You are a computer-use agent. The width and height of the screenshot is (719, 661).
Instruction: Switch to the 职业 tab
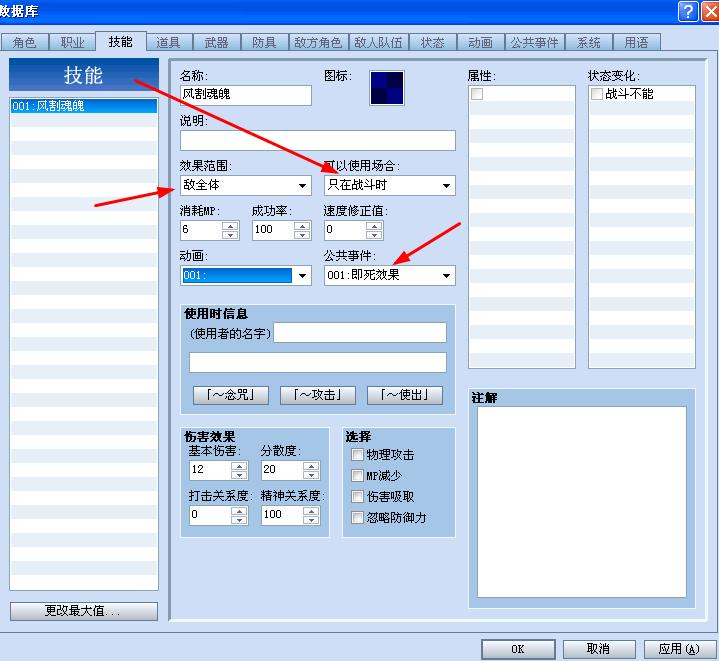[72, 43]
